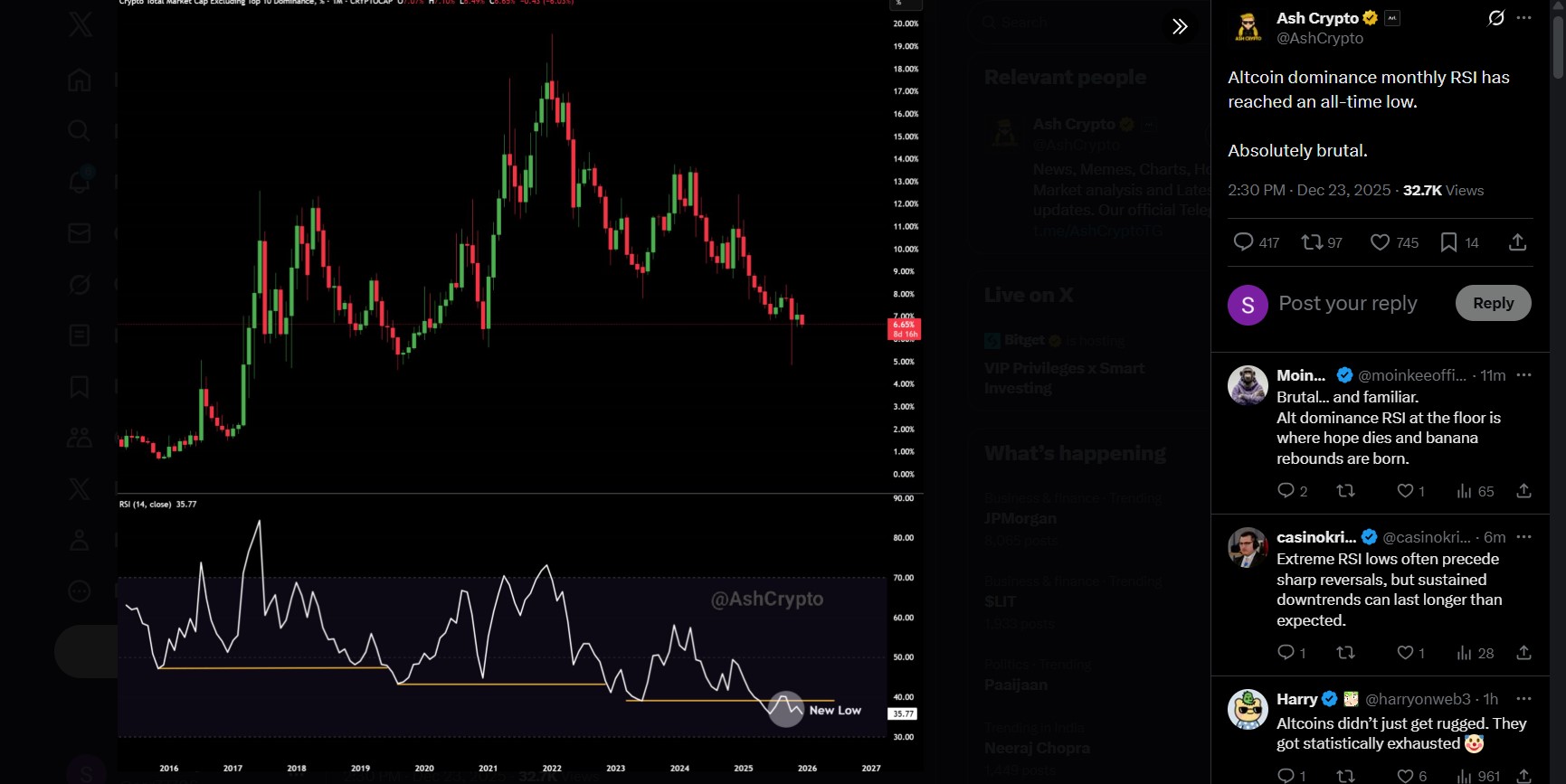This screenshot has height=784, width=1566.
Task: Open more options on Moin's reply
Action: [x=1524, y=375]
